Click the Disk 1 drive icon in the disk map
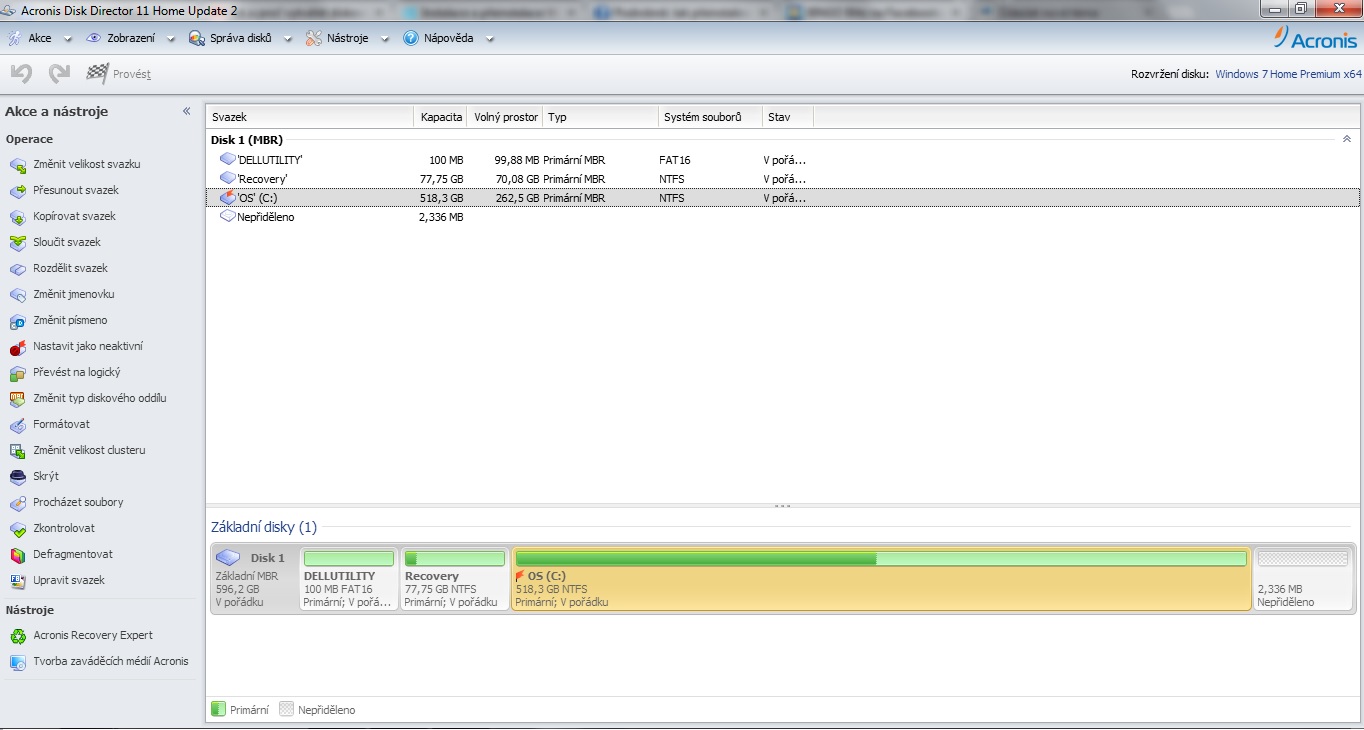 229,558
